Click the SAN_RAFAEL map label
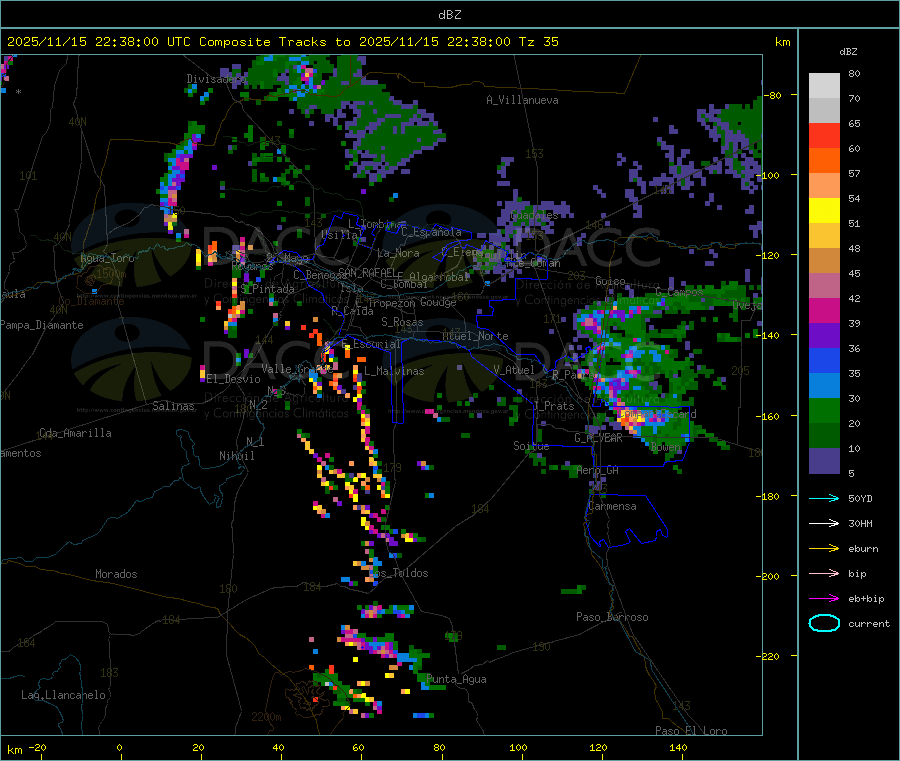900x761 pixels. point(367,272)
